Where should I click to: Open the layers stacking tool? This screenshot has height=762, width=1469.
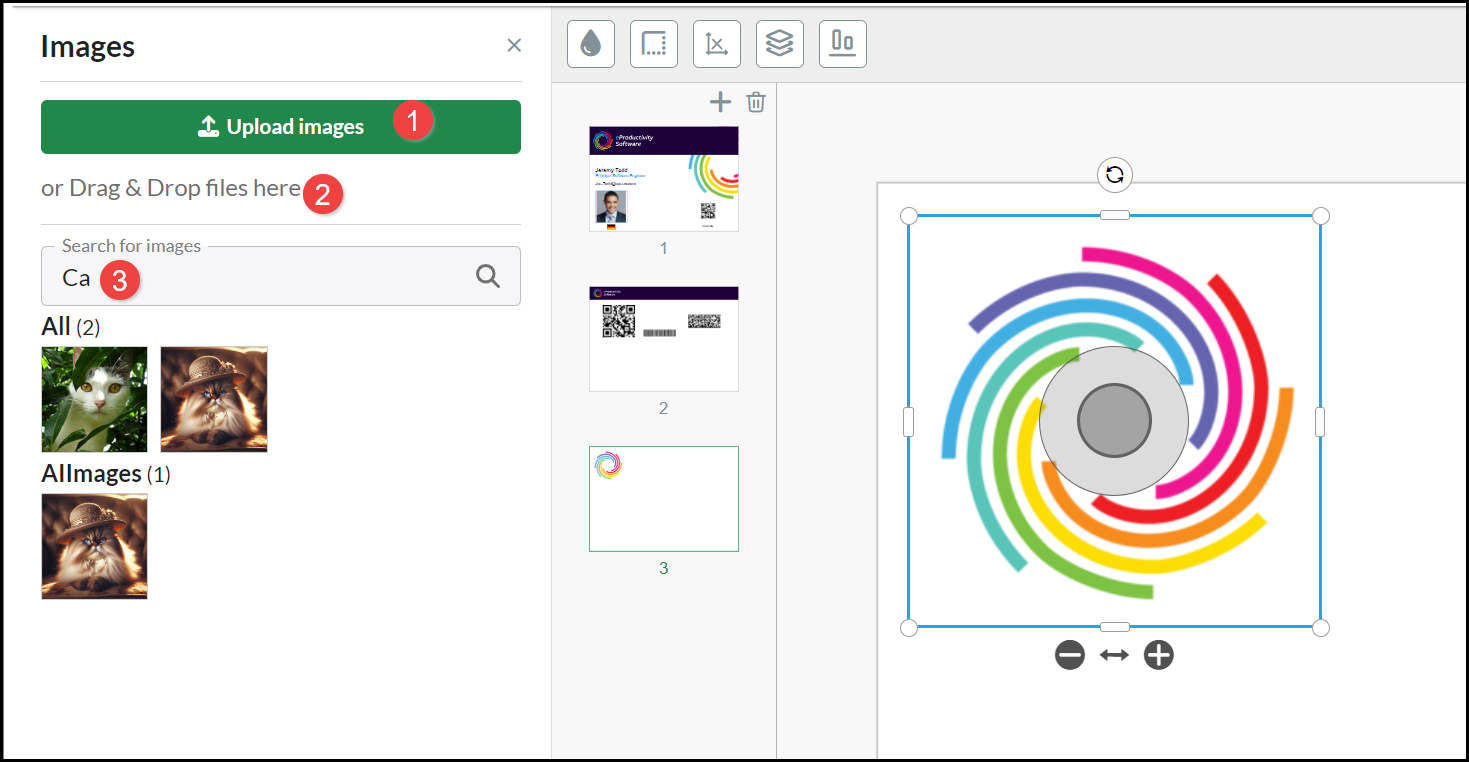click(780, 44)
